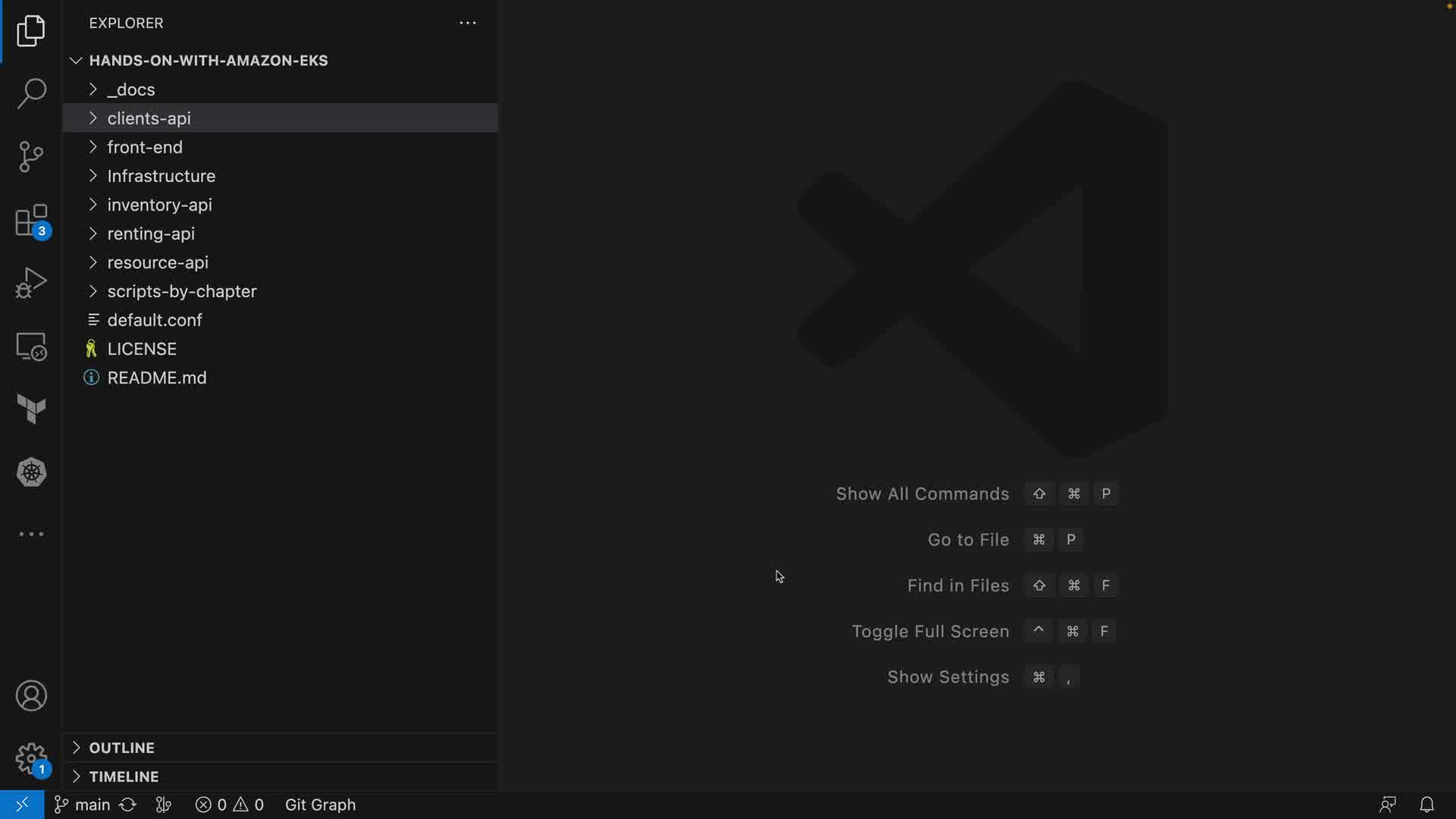Open the Accounts menu icon
The image size is (1456, 819).
[31, 696]
